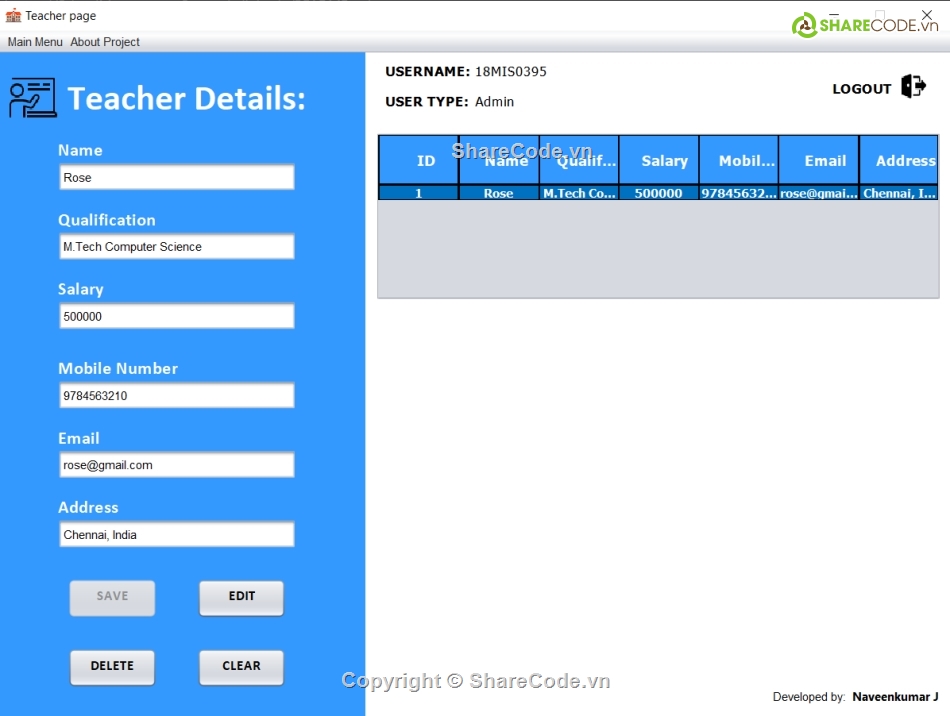Open the Main Menu menu
The height and width of the screenshot is (716, 950).
click(35, 42)
